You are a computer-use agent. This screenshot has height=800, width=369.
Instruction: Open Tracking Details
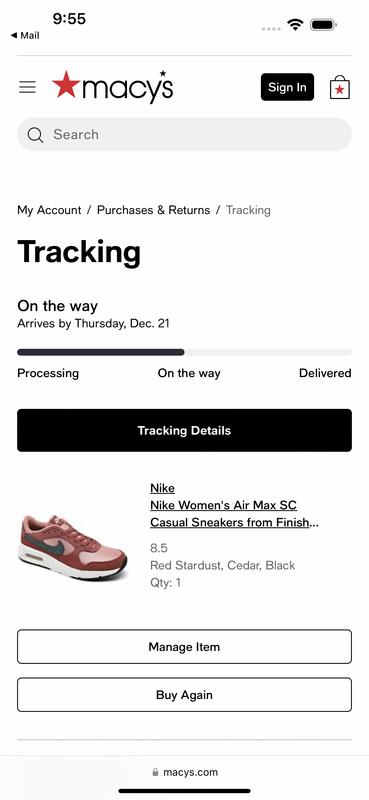tap(184, 430)
